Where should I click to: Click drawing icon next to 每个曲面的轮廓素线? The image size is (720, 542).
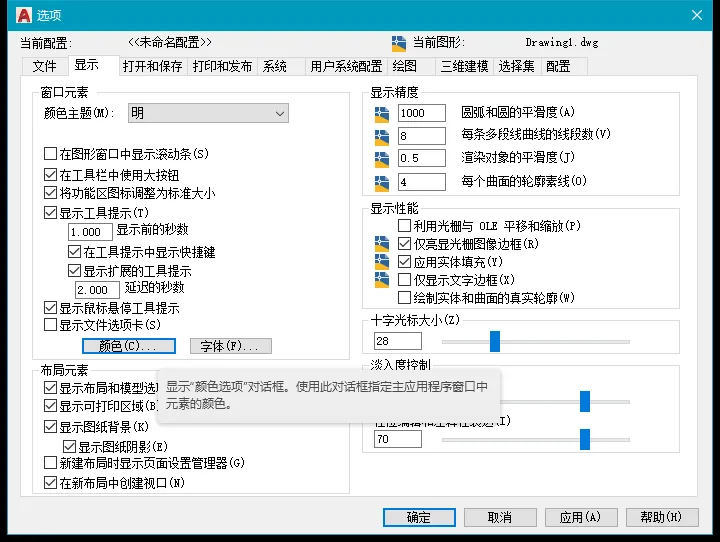pos(382,183)
